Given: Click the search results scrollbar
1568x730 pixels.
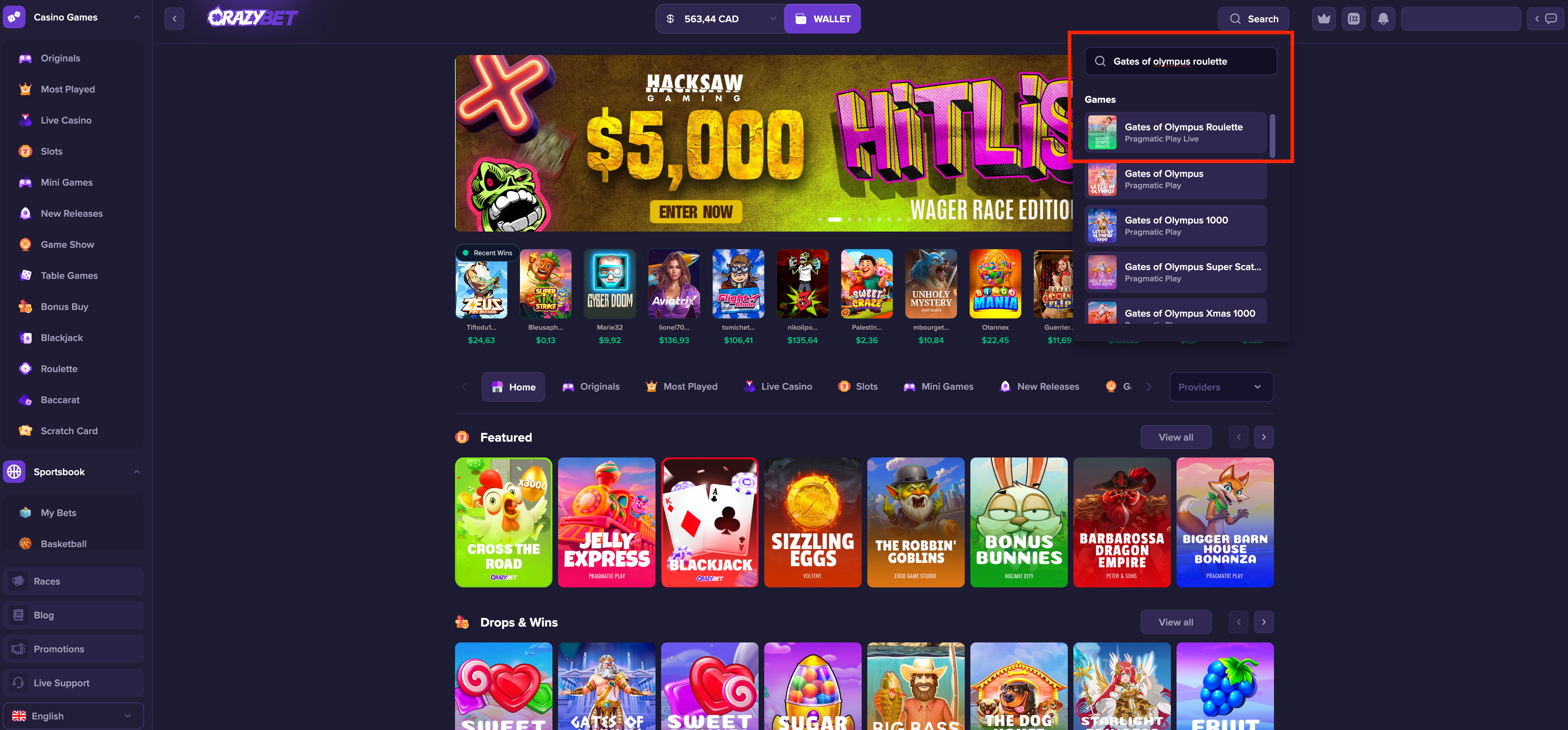Looking at the screenshot, I should [1273, 136].
